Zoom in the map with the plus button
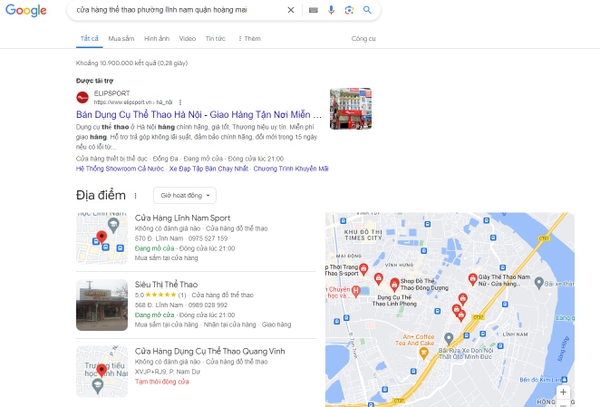The image size is (600, 407). [563, 392]
